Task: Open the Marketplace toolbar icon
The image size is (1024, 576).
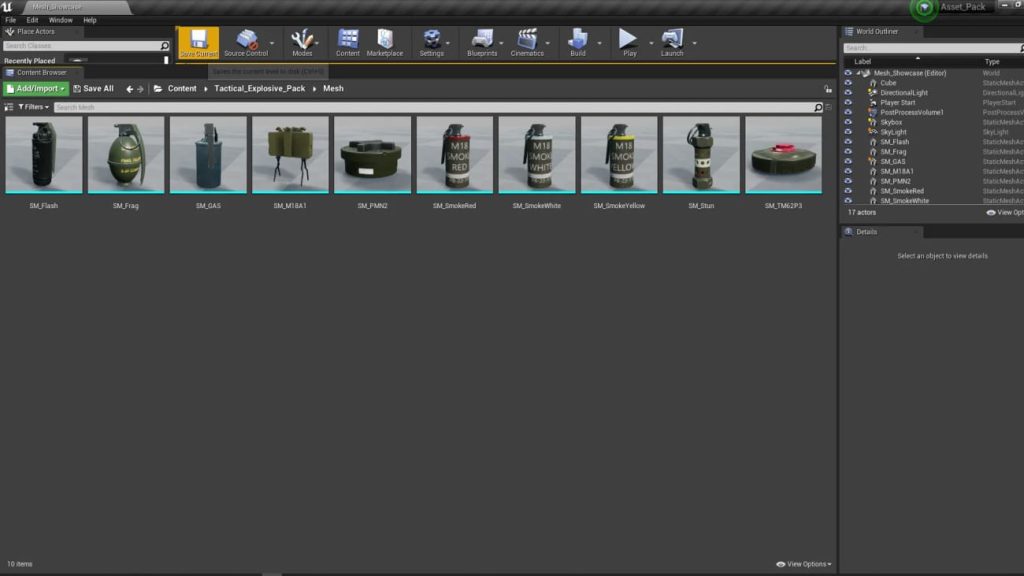Action: pyautogui.click(x=384, y=41)
